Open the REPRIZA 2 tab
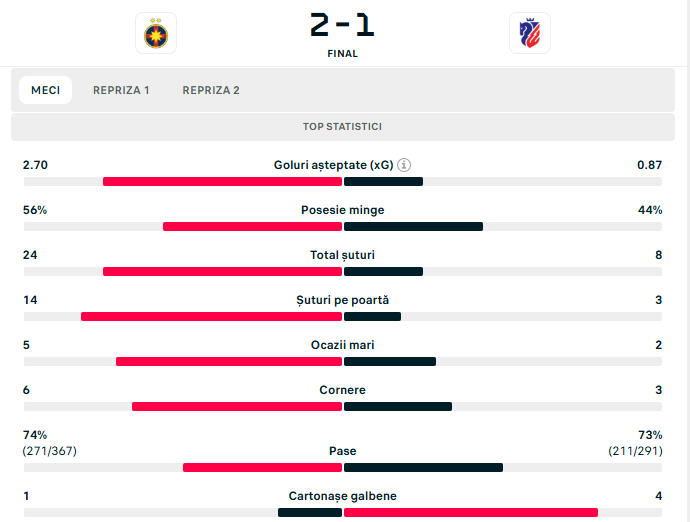The image size is (690, 522). click(211, 90)
